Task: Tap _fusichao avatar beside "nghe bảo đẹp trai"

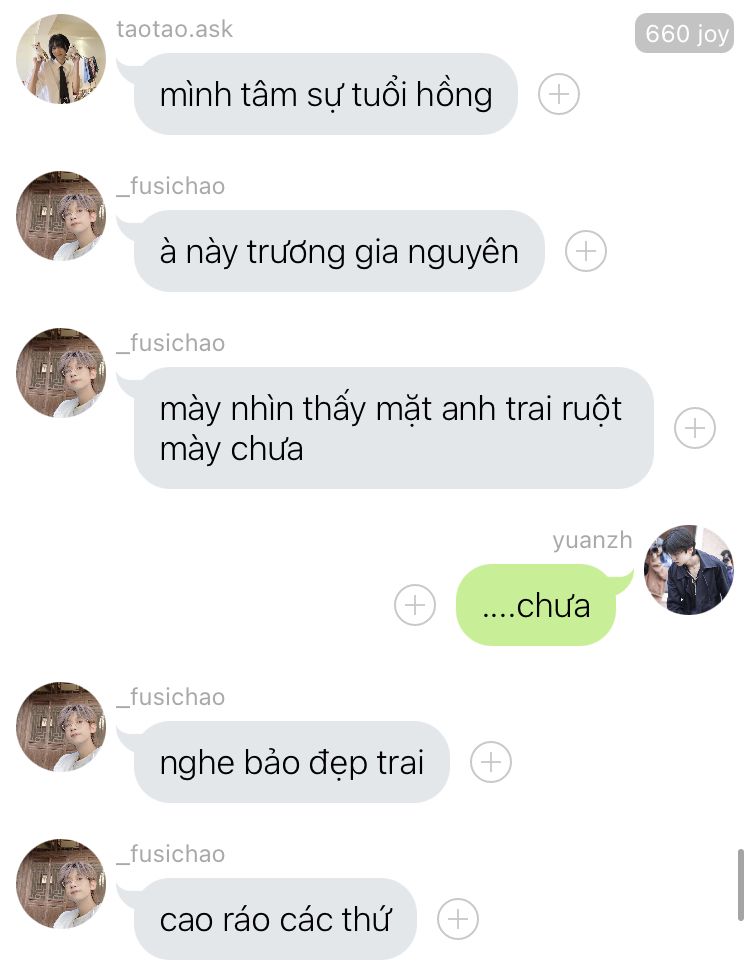Action: [61, 727]
